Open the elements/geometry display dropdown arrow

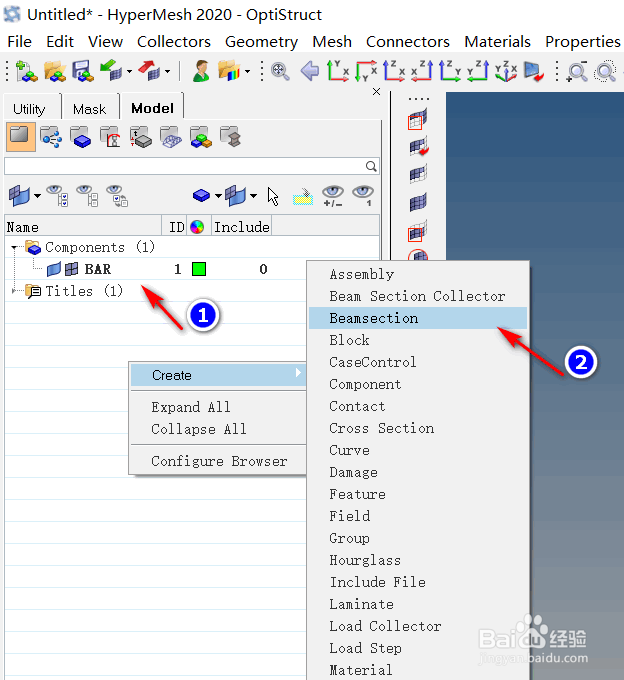253,196
